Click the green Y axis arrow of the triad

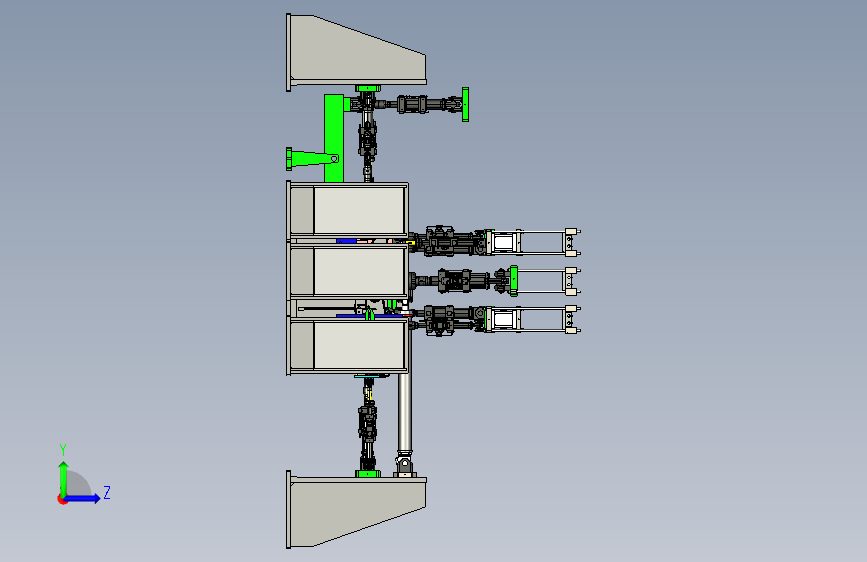pos(64,478)
